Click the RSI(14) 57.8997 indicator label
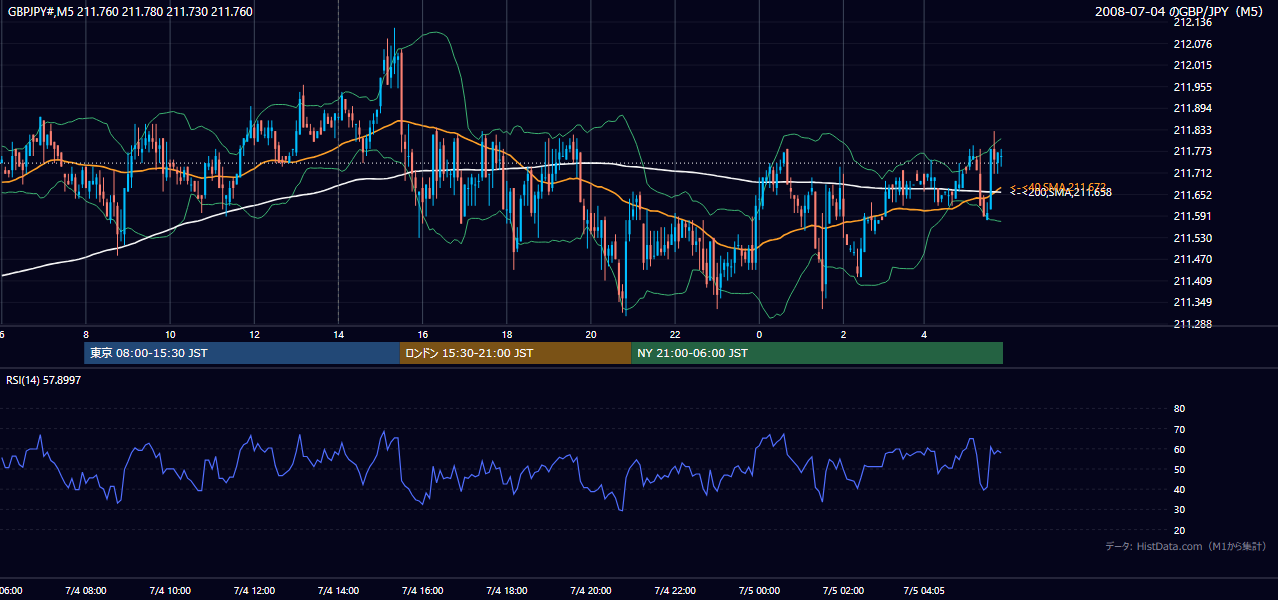Viewport: 1278px width, 600px height. 44,381
